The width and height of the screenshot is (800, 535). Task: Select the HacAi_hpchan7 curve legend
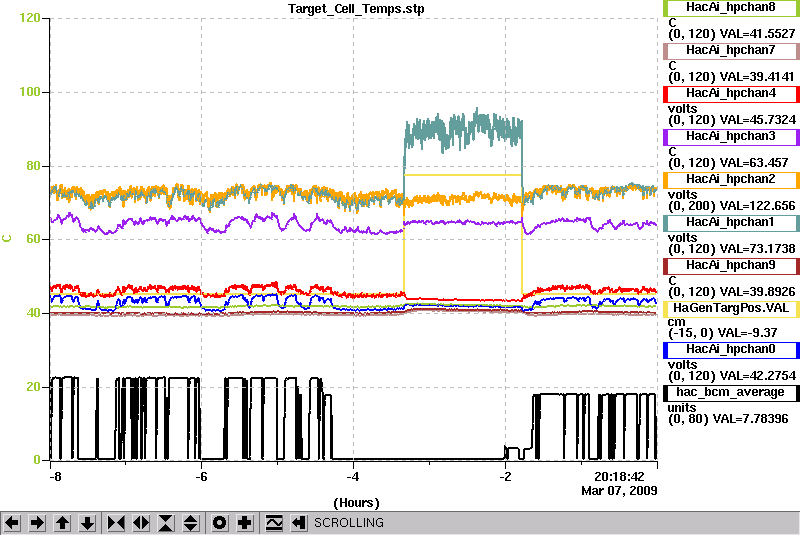pyautogui.click(x=731, y=50)
